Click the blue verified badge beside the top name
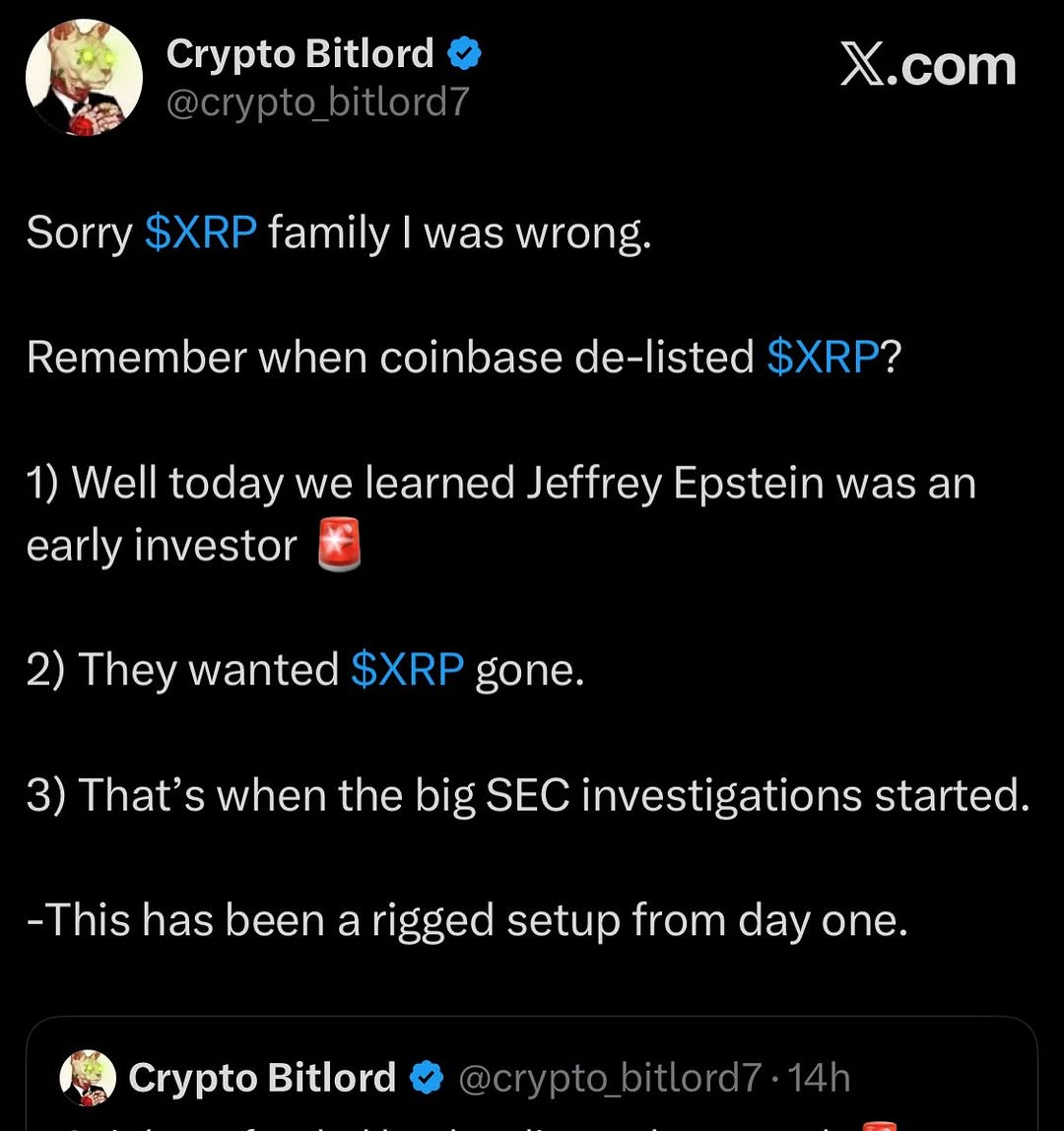The height and width of the screenshot is (1131, 1064). point(465,53)
